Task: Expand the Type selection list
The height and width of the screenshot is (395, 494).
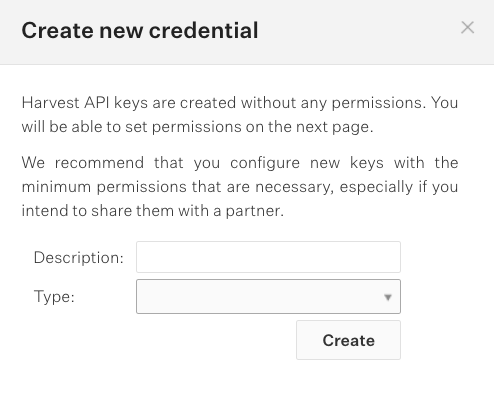Action: 268,296
